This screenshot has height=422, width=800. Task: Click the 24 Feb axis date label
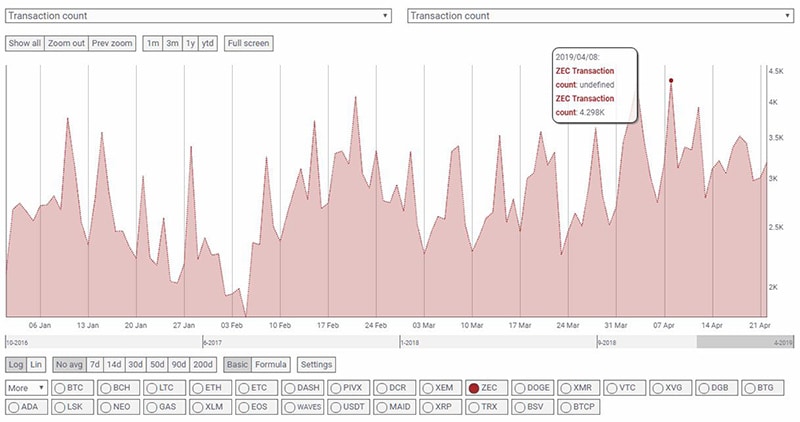376,325
